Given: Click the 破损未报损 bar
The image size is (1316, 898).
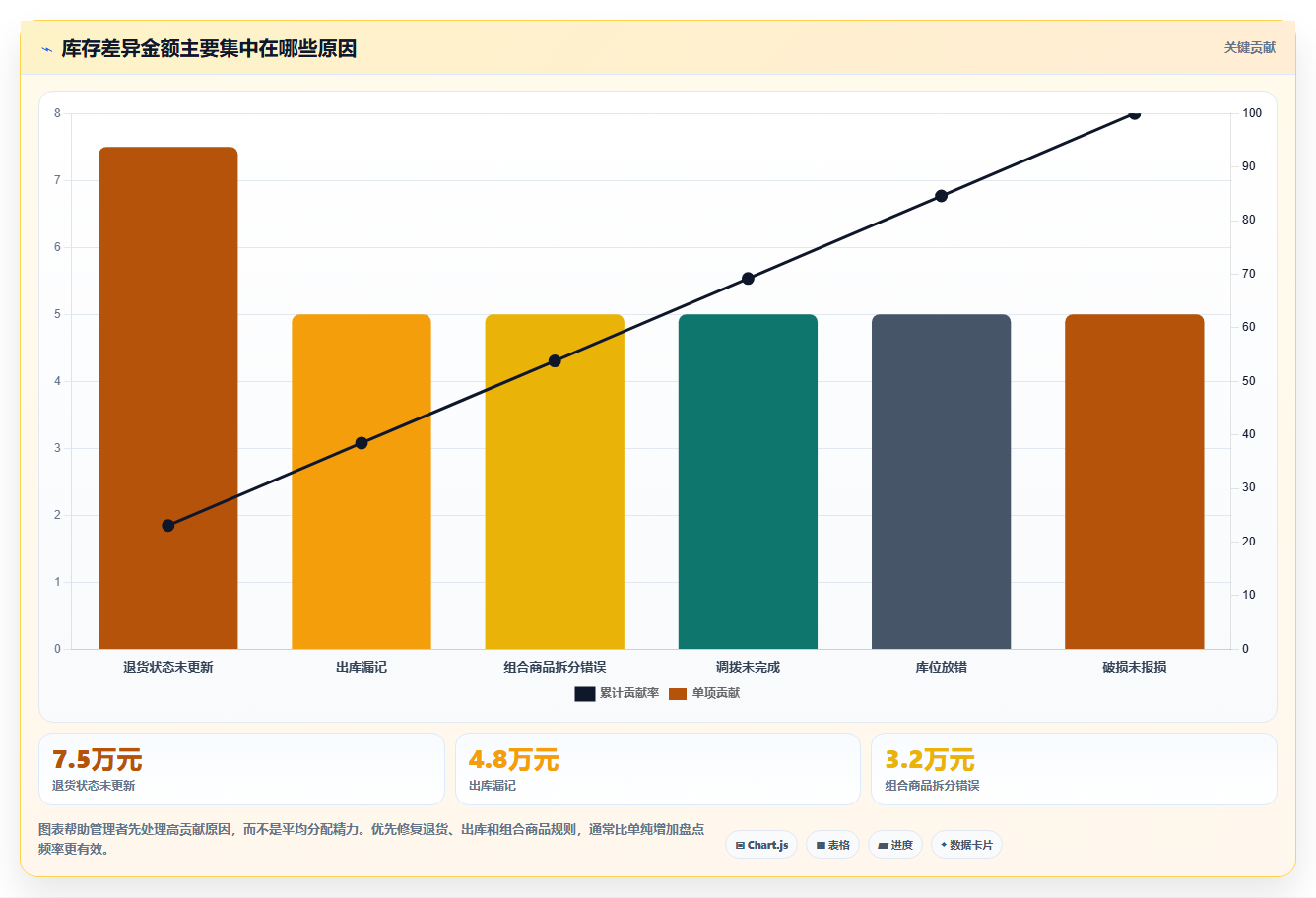Looking at the screenshot, I should [1134, 481].
